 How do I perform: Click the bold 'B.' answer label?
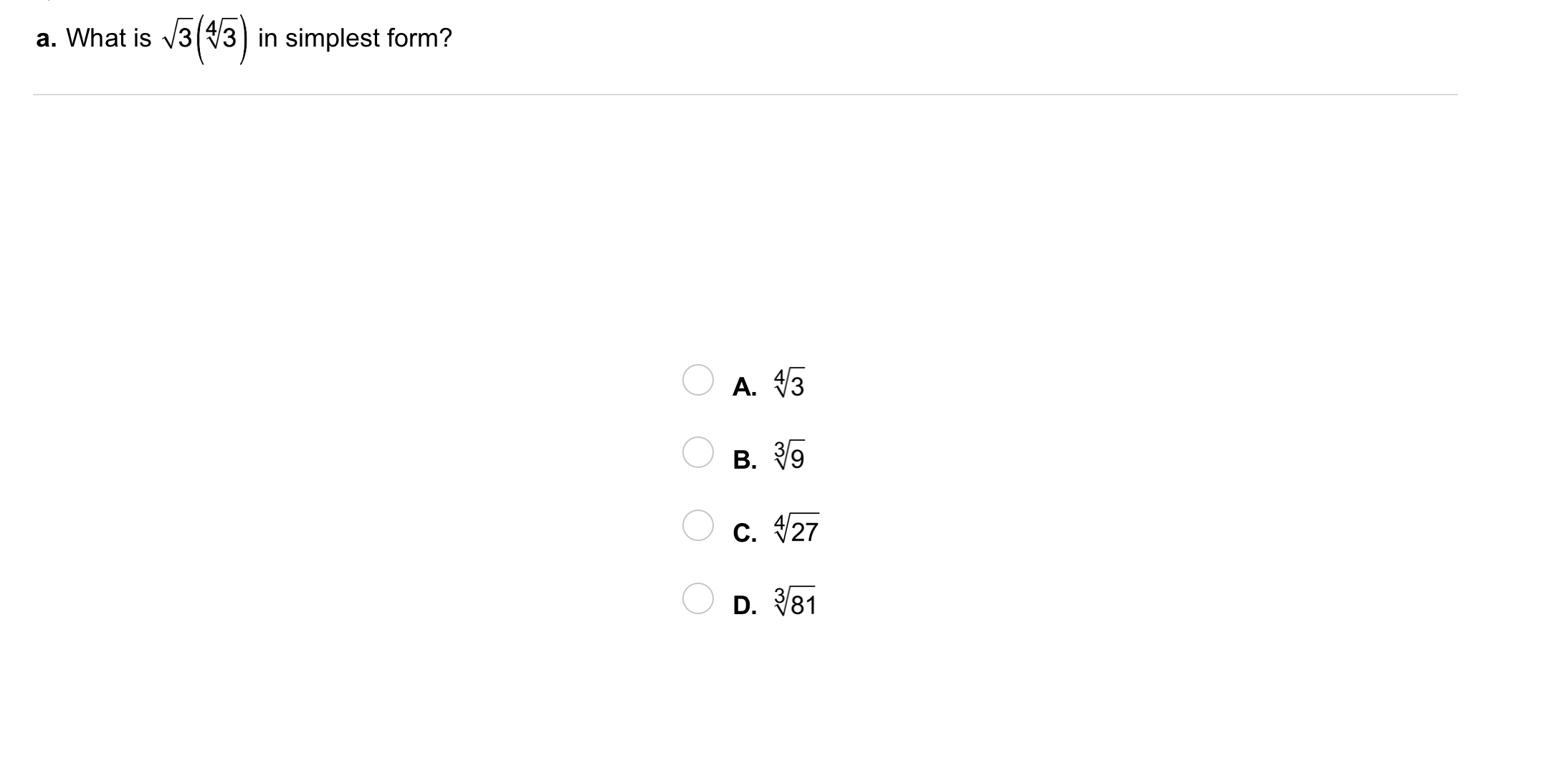click(x=745, y=460)
